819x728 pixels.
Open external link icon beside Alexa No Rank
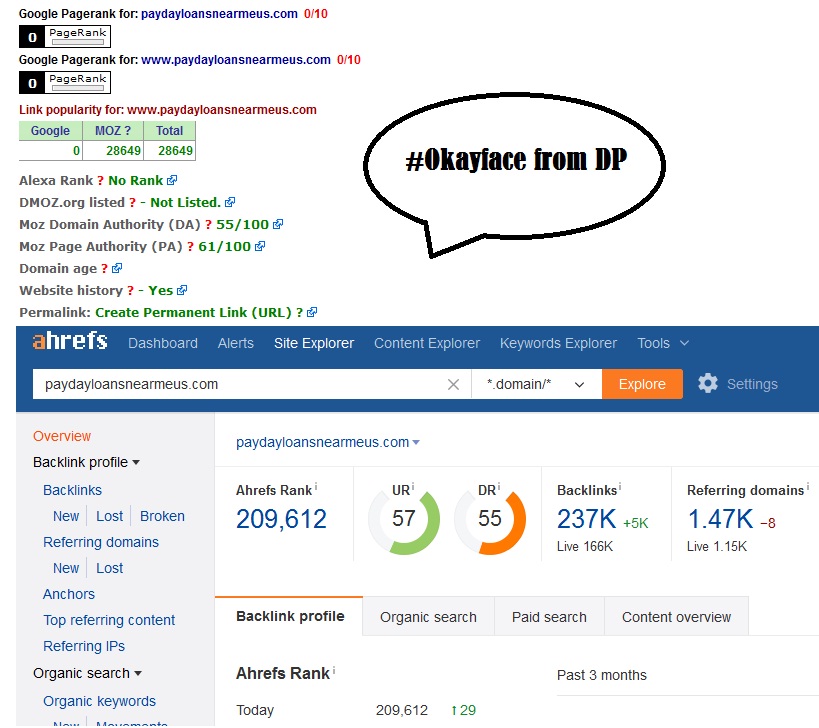pyautogui.click(x=172, y=180)
